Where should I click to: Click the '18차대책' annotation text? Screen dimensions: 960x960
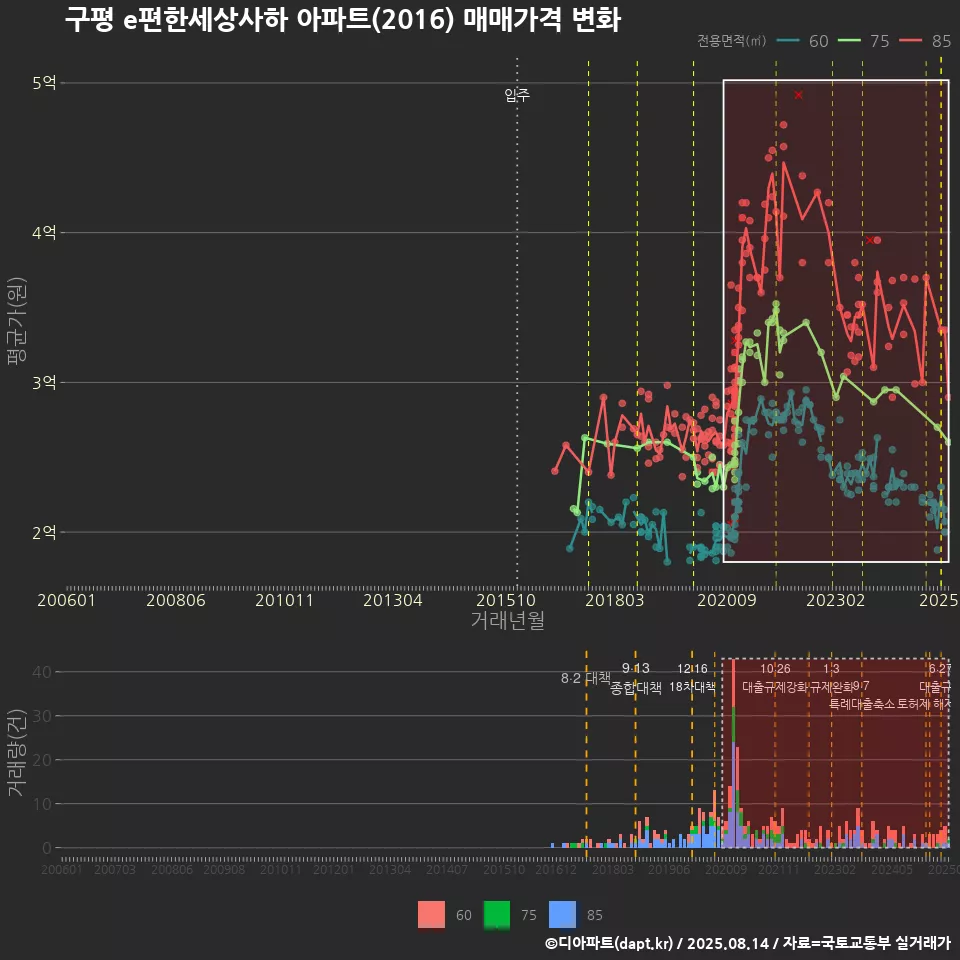[x=692, y=686]
